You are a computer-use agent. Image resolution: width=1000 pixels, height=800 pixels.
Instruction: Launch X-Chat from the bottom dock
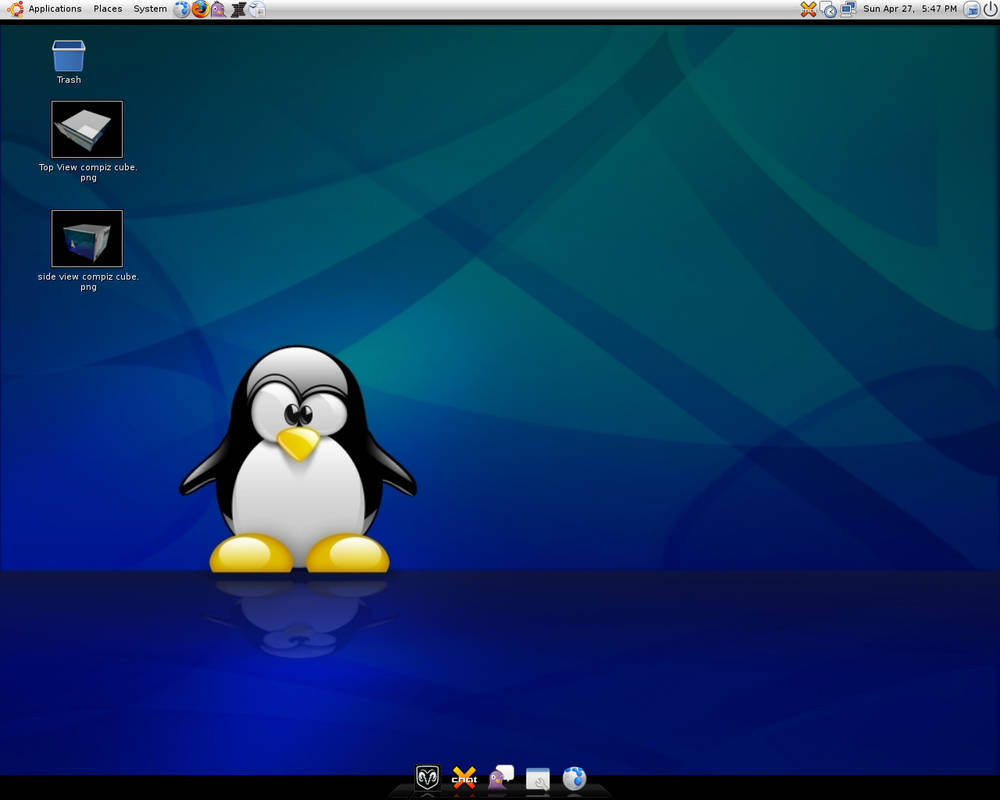(464, 778)
